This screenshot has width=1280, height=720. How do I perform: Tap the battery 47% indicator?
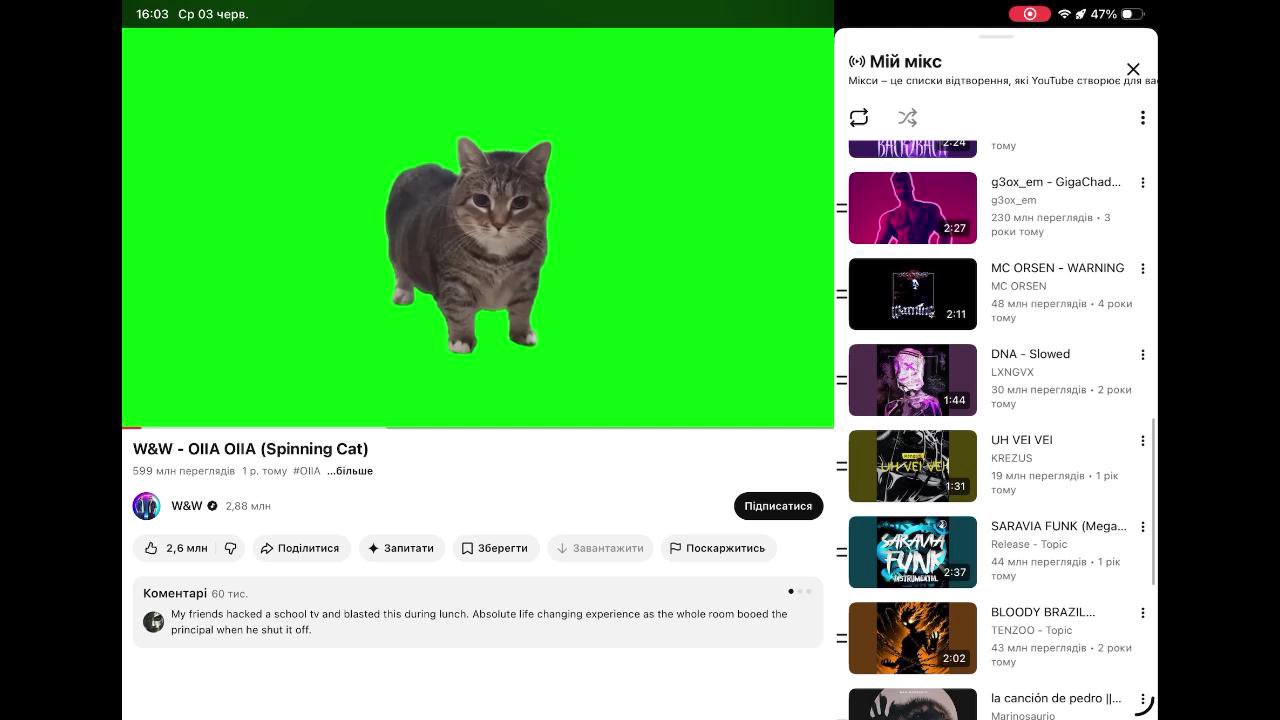tap(1117, 14)
